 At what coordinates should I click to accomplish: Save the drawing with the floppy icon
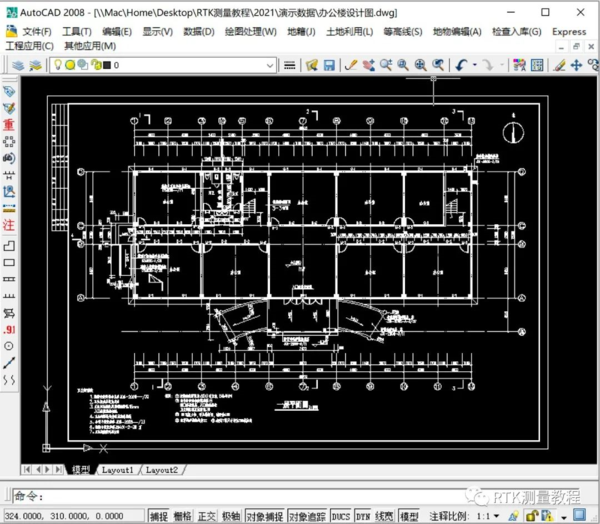click(329, 65)
